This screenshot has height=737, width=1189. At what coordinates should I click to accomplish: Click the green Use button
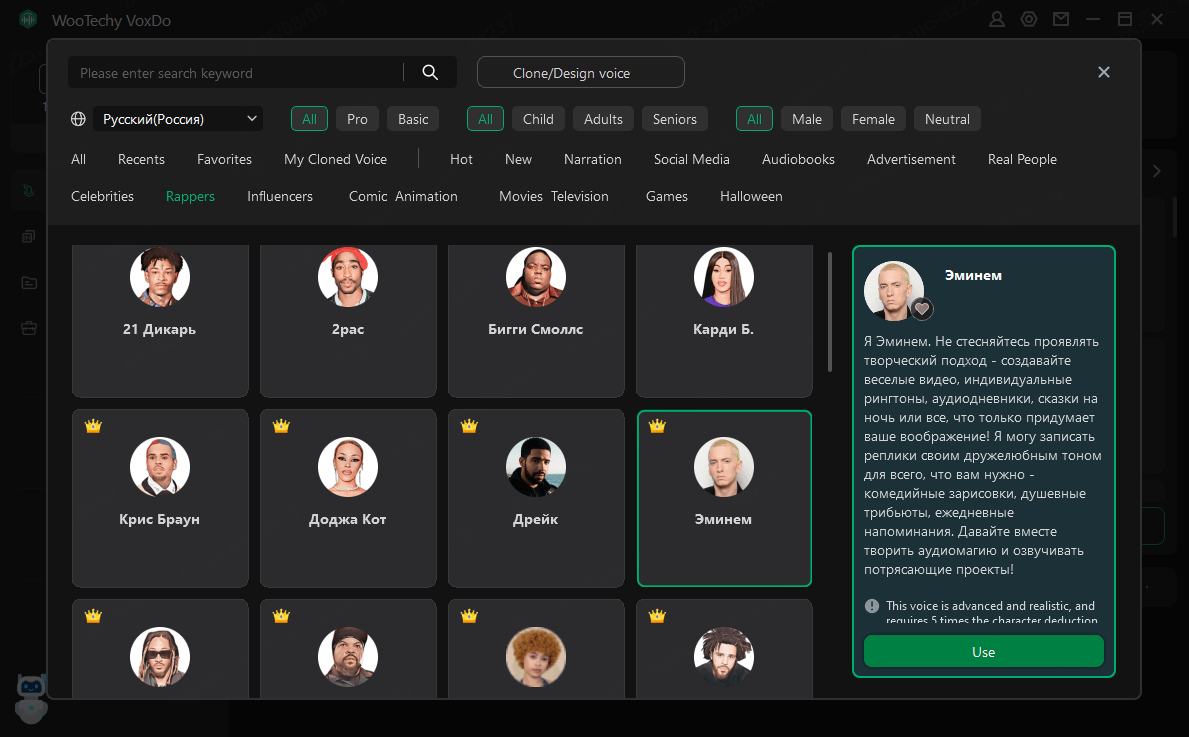coord(984,652)
